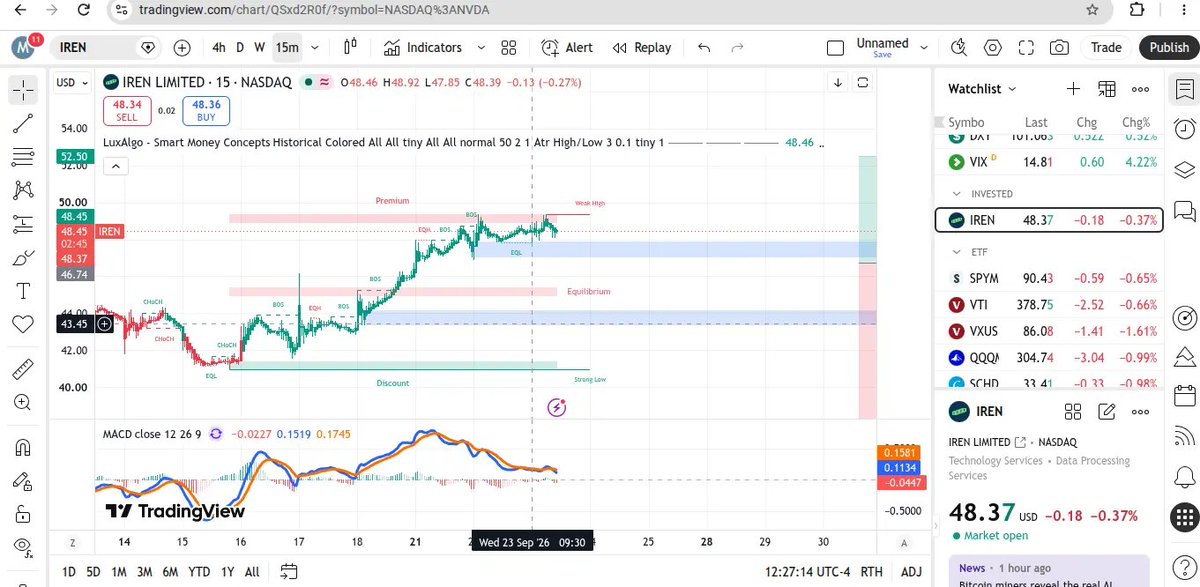Viewport: 1200px width, 587px height.
Task: Activate the zoom in tool
Action: point(23,403)
